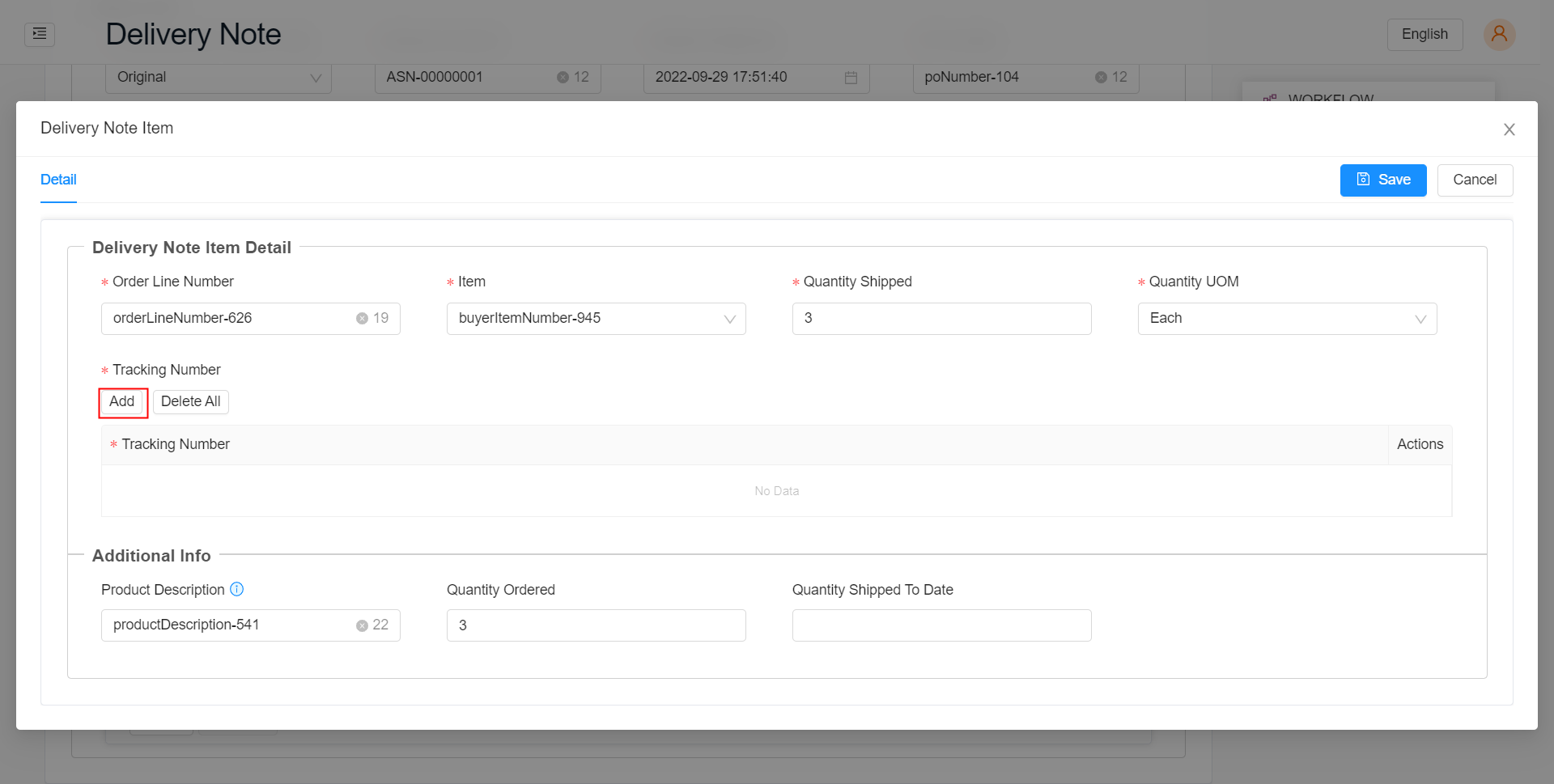Click Delete All tracking numbers

190,401
